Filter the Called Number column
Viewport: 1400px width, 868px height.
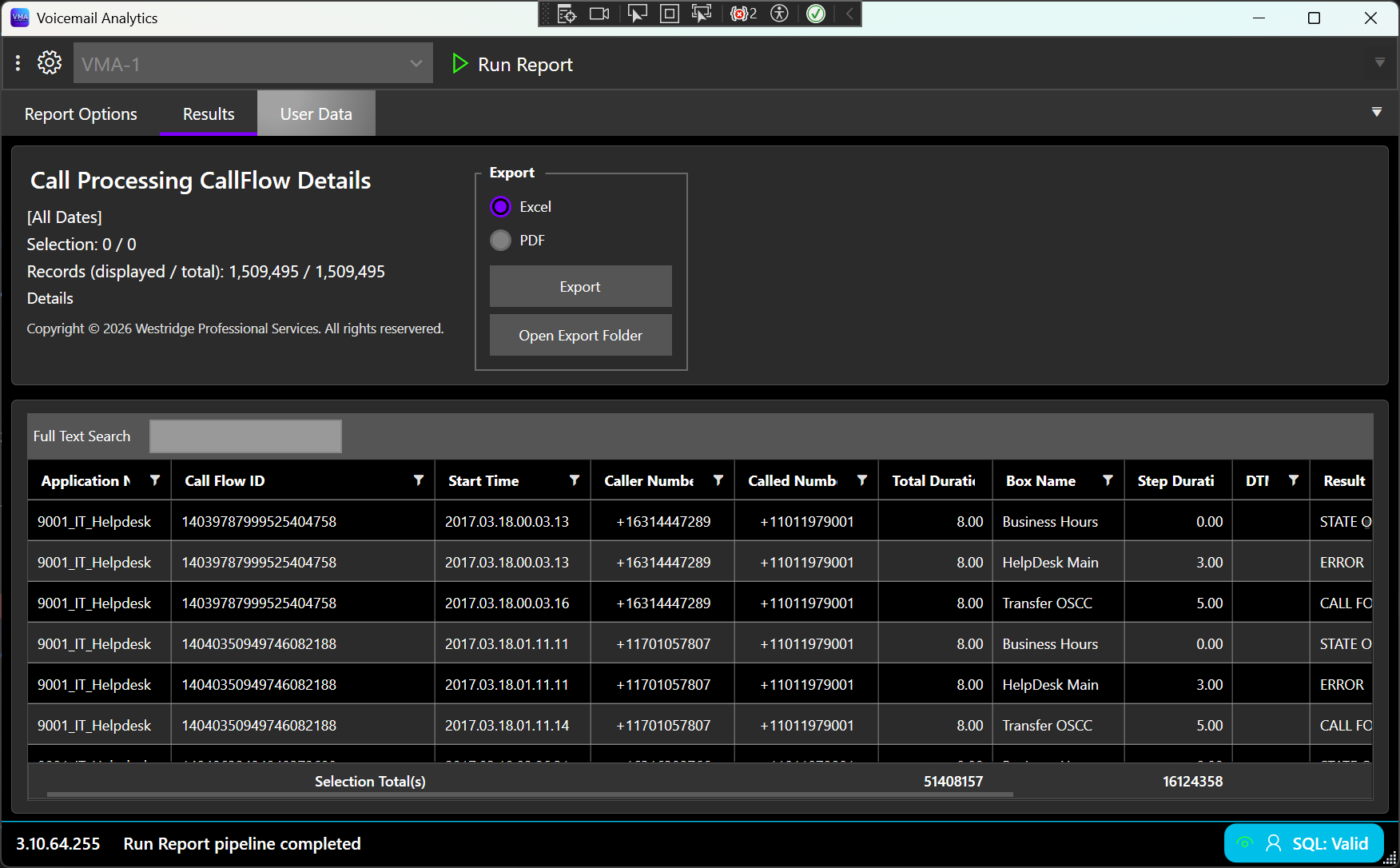[x=862, y=480]
